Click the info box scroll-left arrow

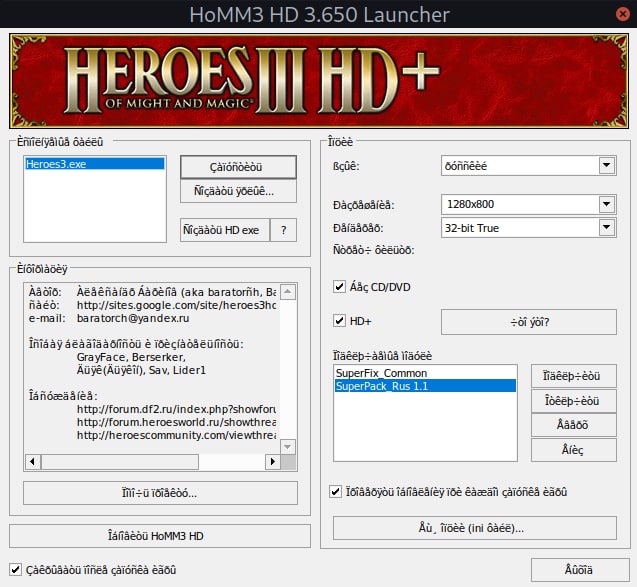tap(32, 461)
